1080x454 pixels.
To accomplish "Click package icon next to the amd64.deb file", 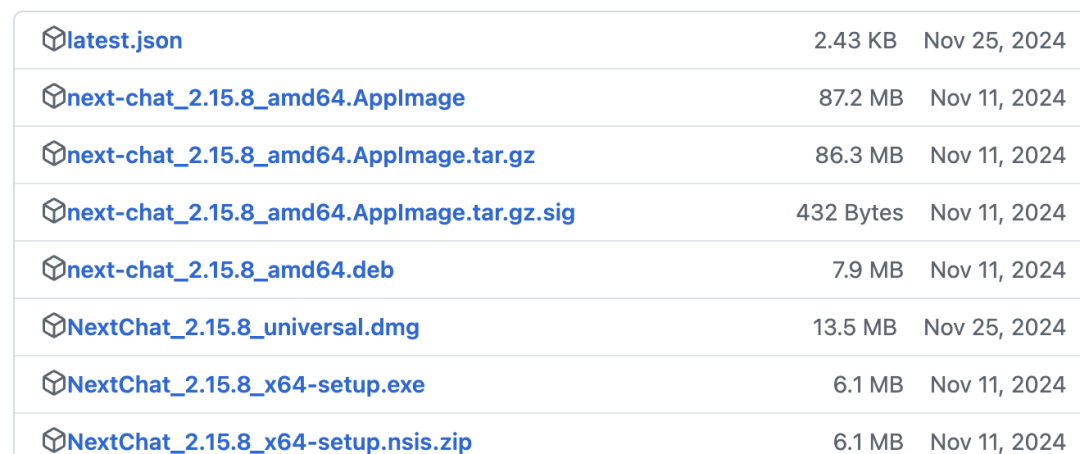I will (53, 269).
